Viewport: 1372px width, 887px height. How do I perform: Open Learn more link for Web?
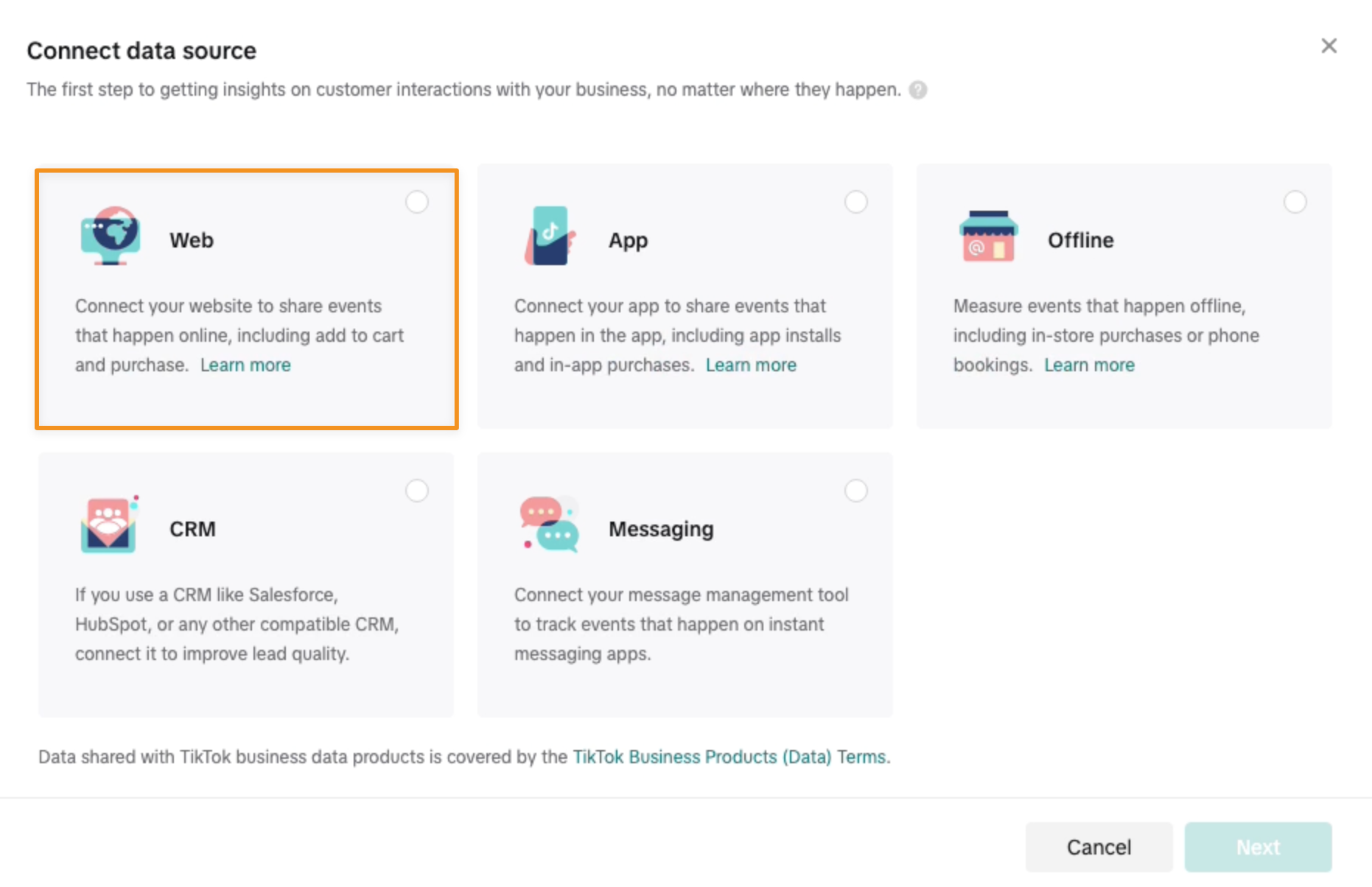click(x=245, y=365)
